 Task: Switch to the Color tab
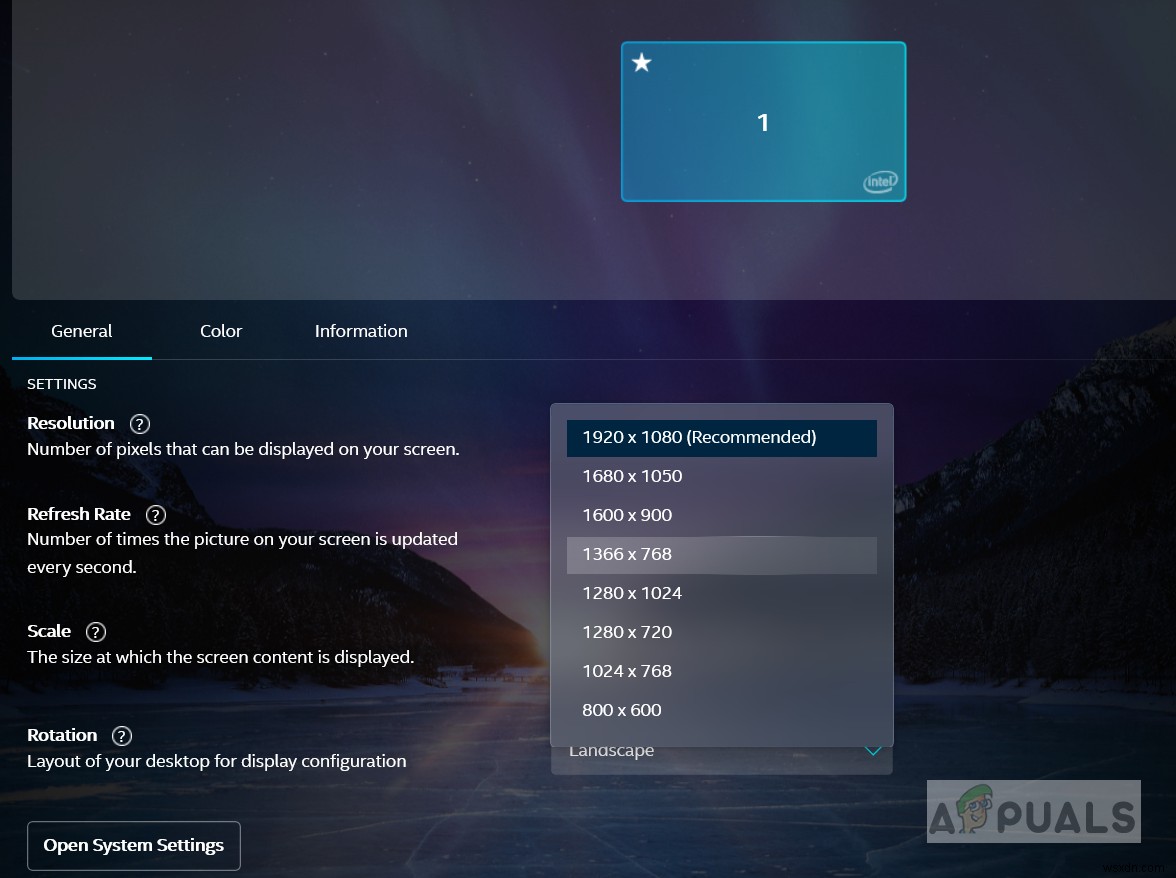point(221,331)
